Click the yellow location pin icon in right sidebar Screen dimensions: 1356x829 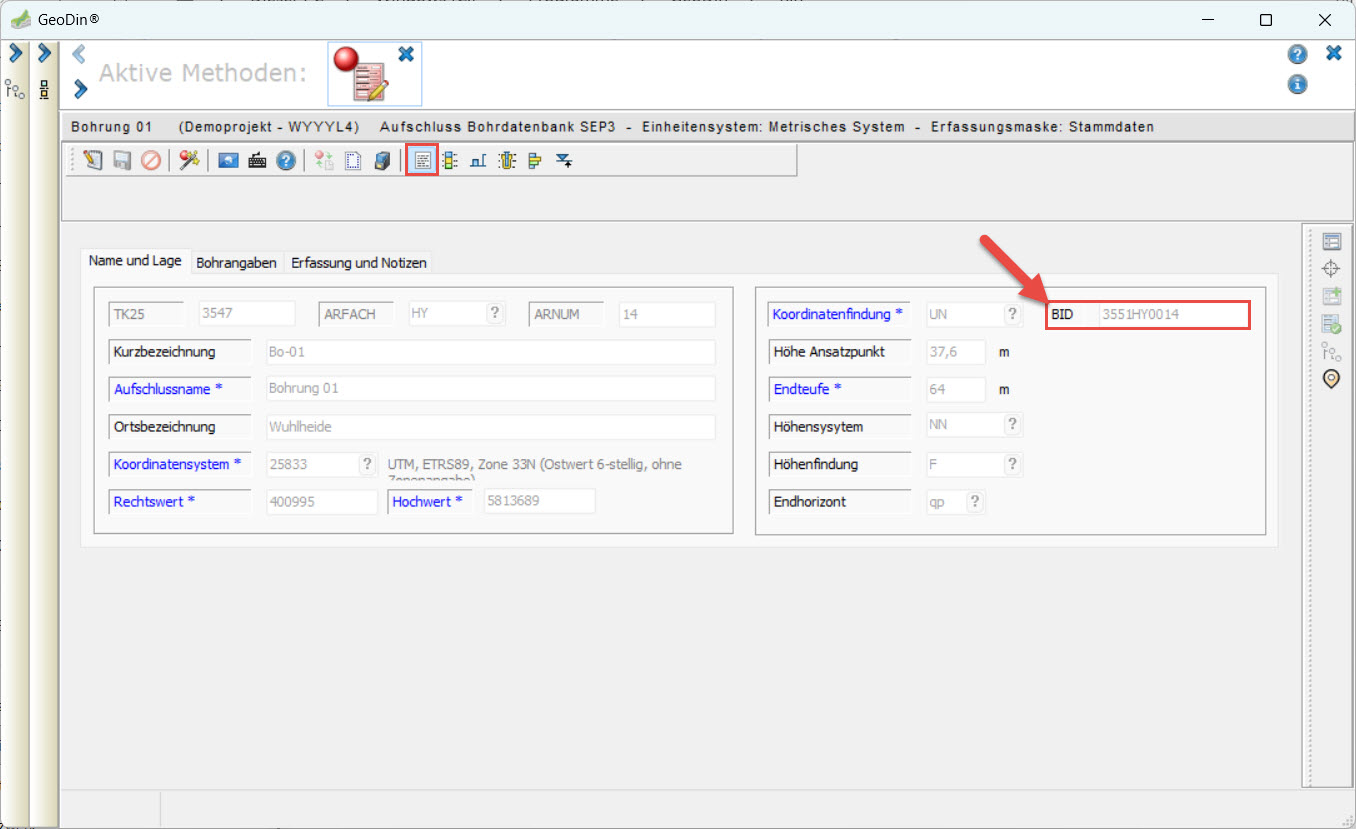1331,379
